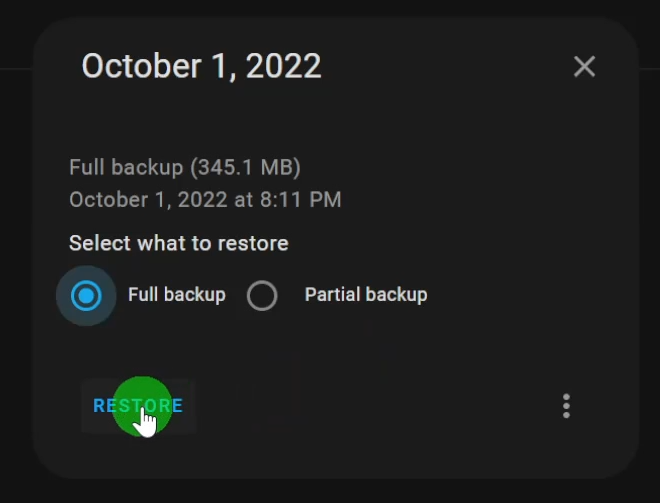Select the Partial backup radio button
The image size is (660, 503).
(x=262, y=295)
